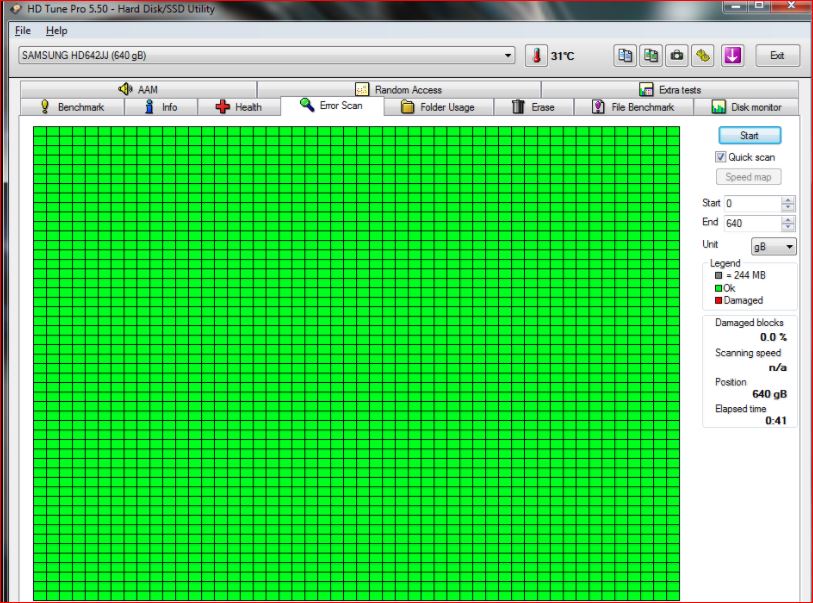Click the Scanning speed n/a value

pyautogui.click(x=777, y=368)
